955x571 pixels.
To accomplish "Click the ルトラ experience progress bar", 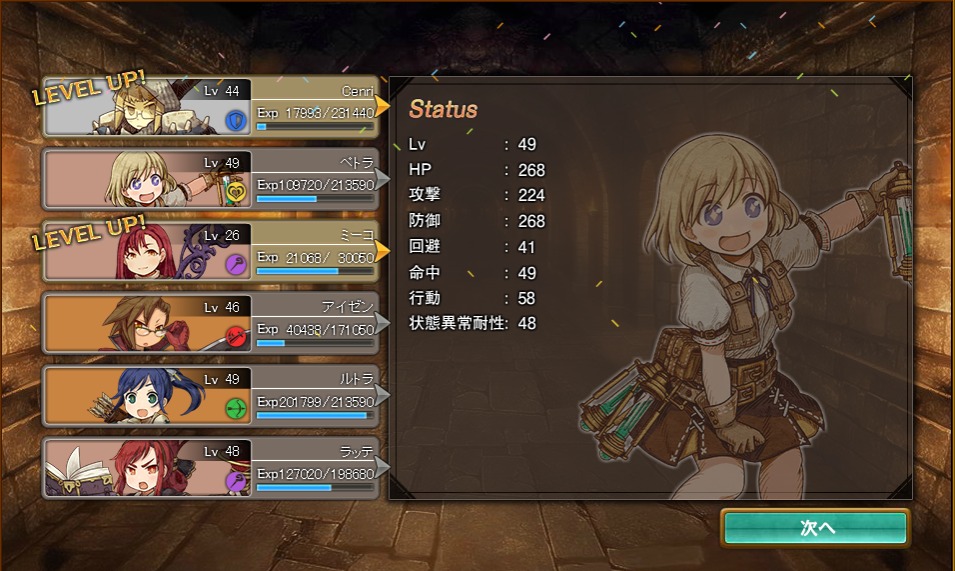I will pos(315,416).
